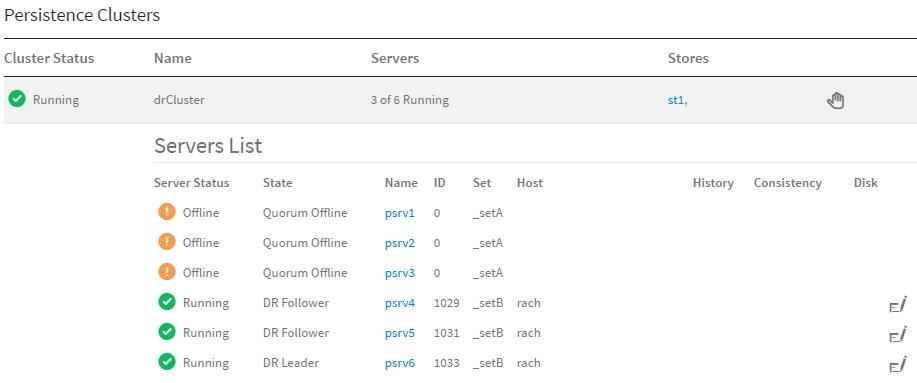Click the Server Status column header
This screenshot has height=383, width=917.
pyautogui.click(x=192, y=183)
